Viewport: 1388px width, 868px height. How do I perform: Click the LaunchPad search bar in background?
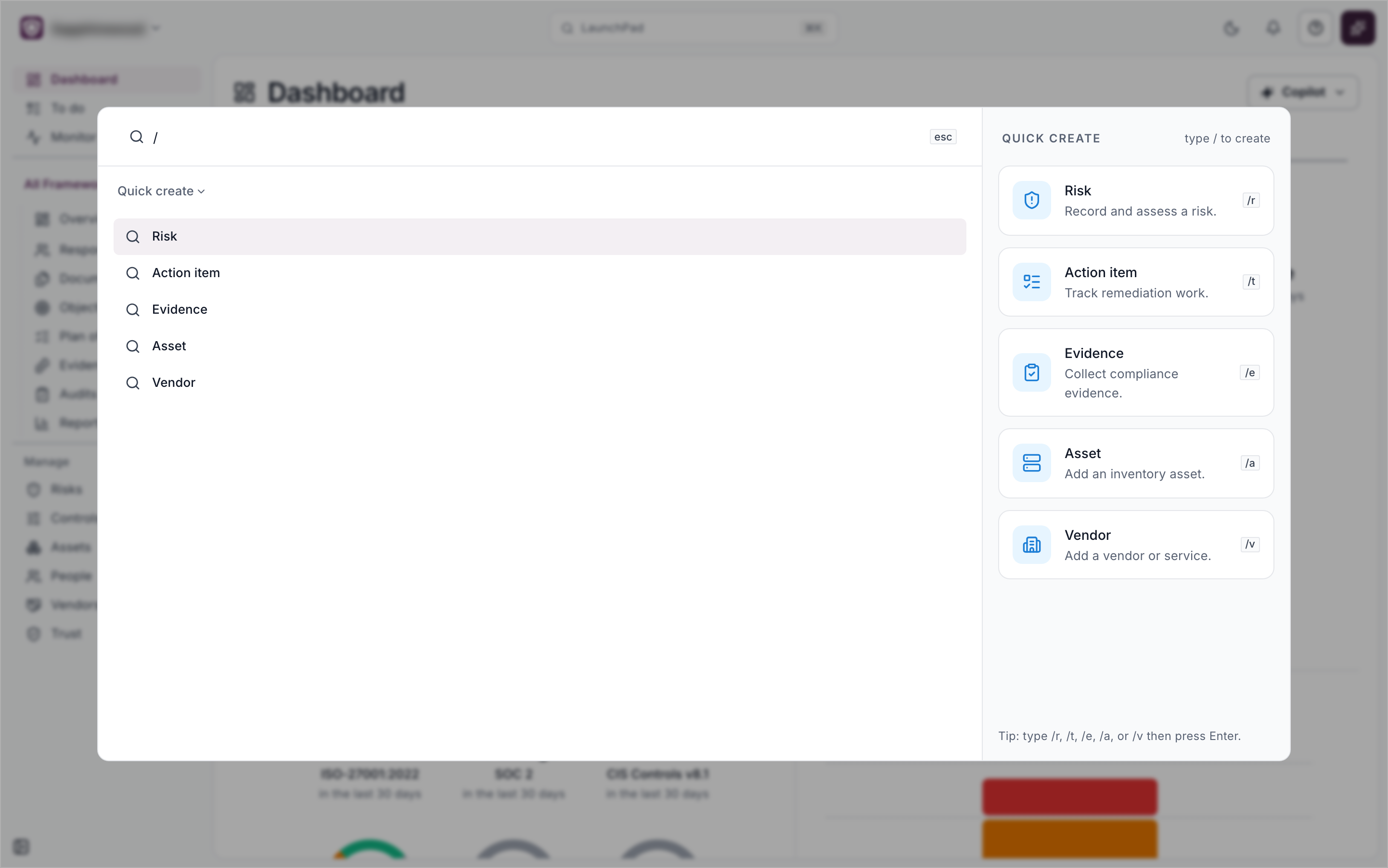[693, 28]
